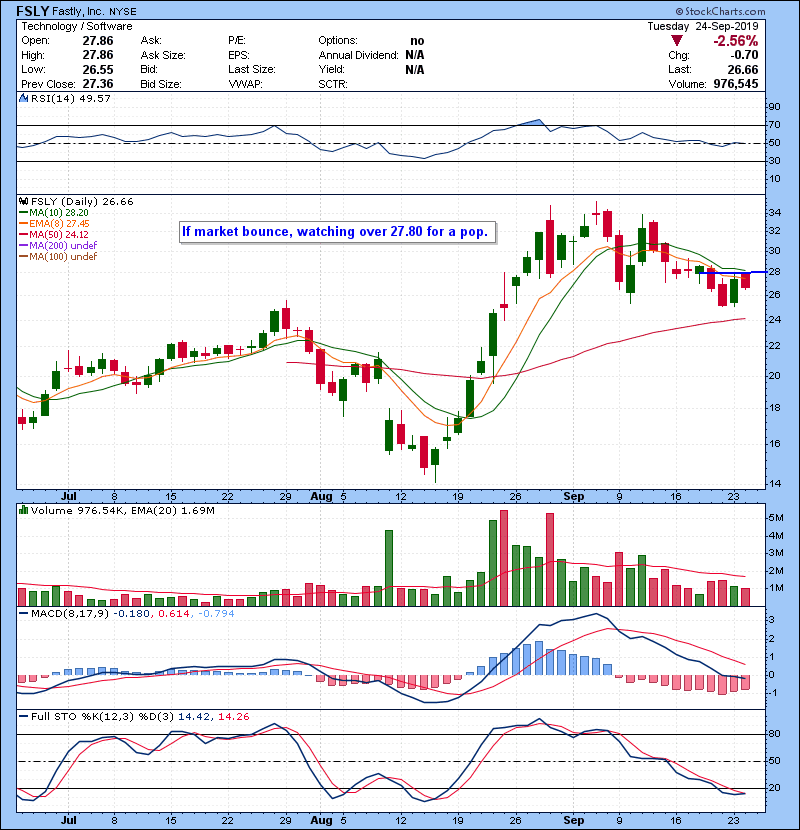The image size is (800, 830).
Task: Click the candlestick icon beside FSLY (Daily)
Action: pos(24,201)
